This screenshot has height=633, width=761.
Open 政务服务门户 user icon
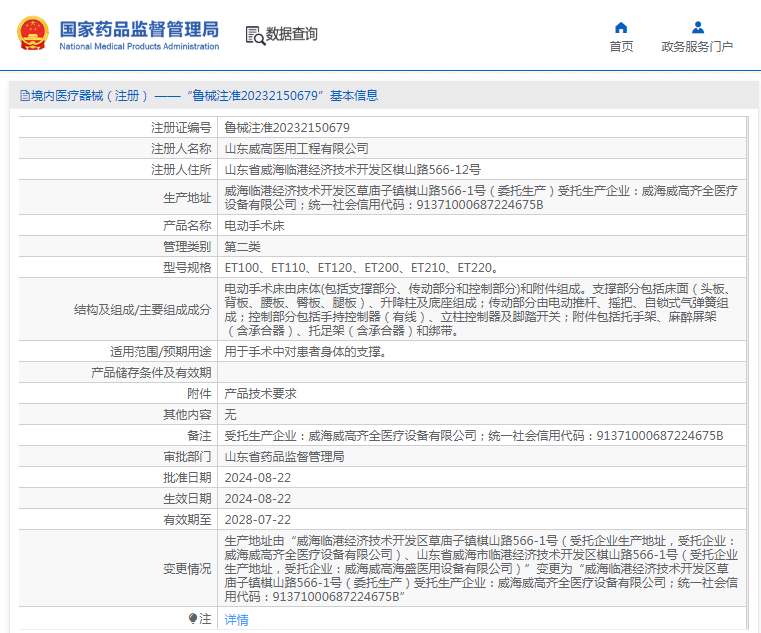pyautogui.click(x=698, y=27)
